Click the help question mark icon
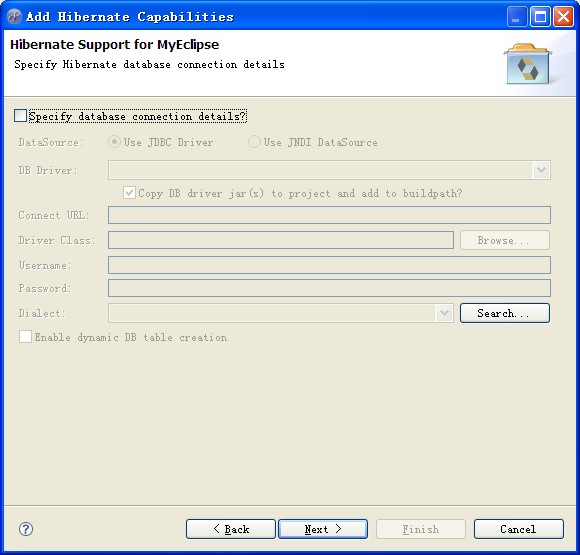The width and height of the screenshot is (580, 555). tap(26, 529)
